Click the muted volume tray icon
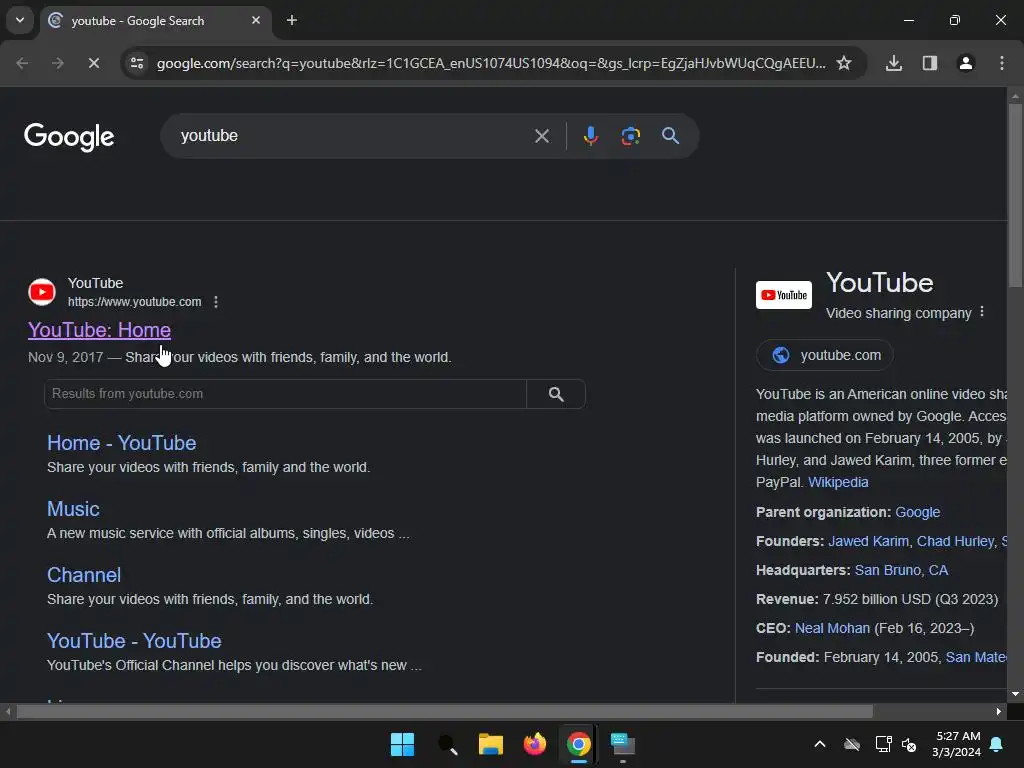Image resolution: width=1024 pixels, height=768 pixels. click(909, 744)
